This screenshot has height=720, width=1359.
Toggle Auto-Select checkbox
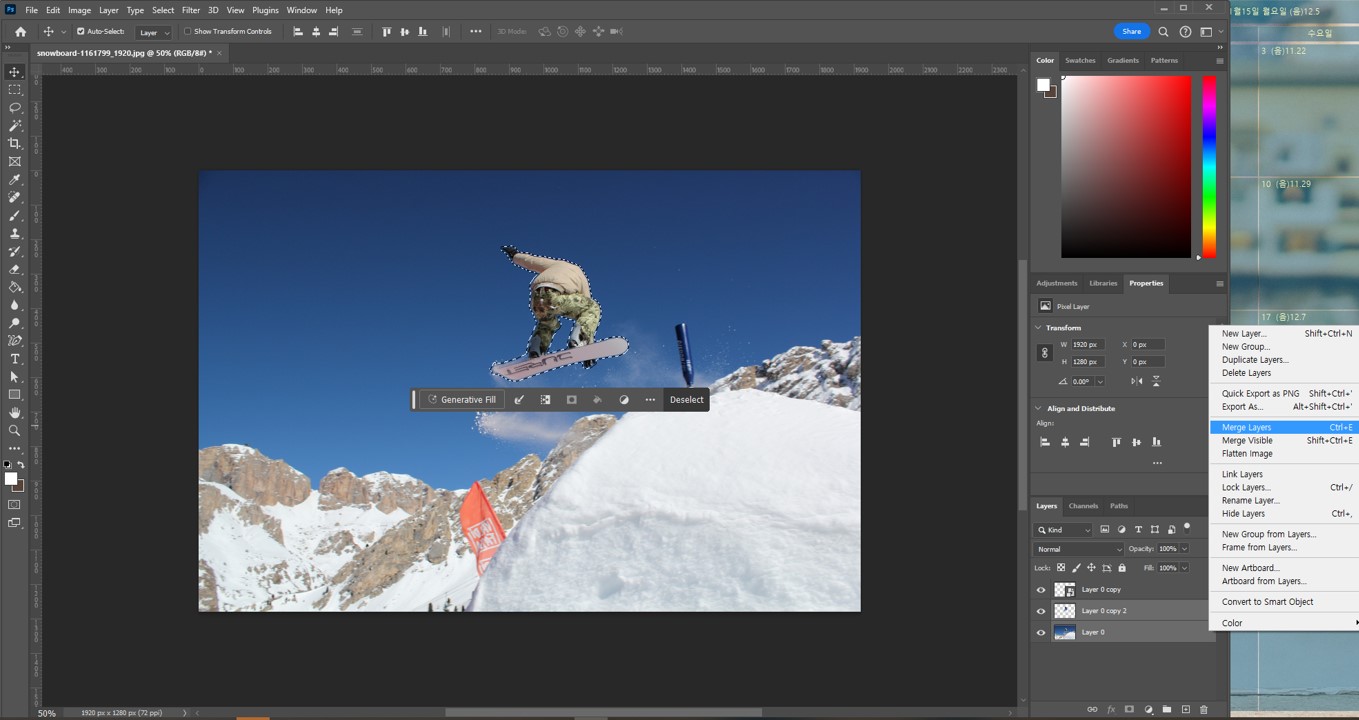81,31
